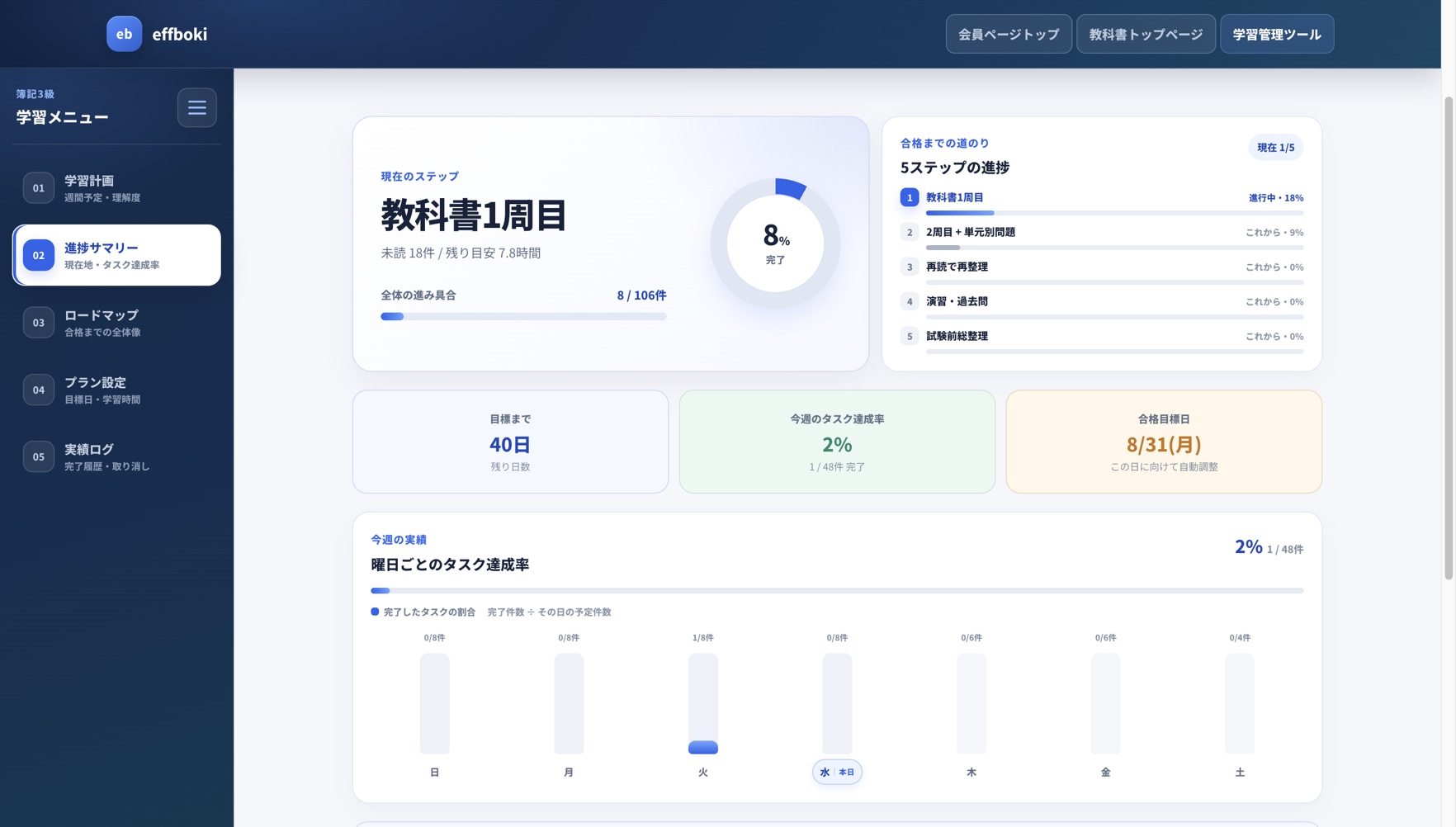The width and height of the screenshot is (1456, 827).
Task: Click the 木 day column bar
Action: [x=971, y=704]
